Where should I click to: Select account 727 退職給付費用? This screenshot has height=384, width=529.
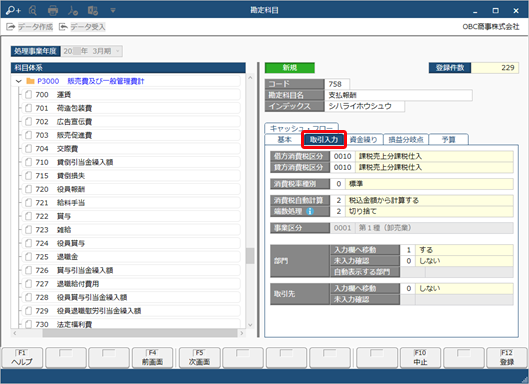132,283
